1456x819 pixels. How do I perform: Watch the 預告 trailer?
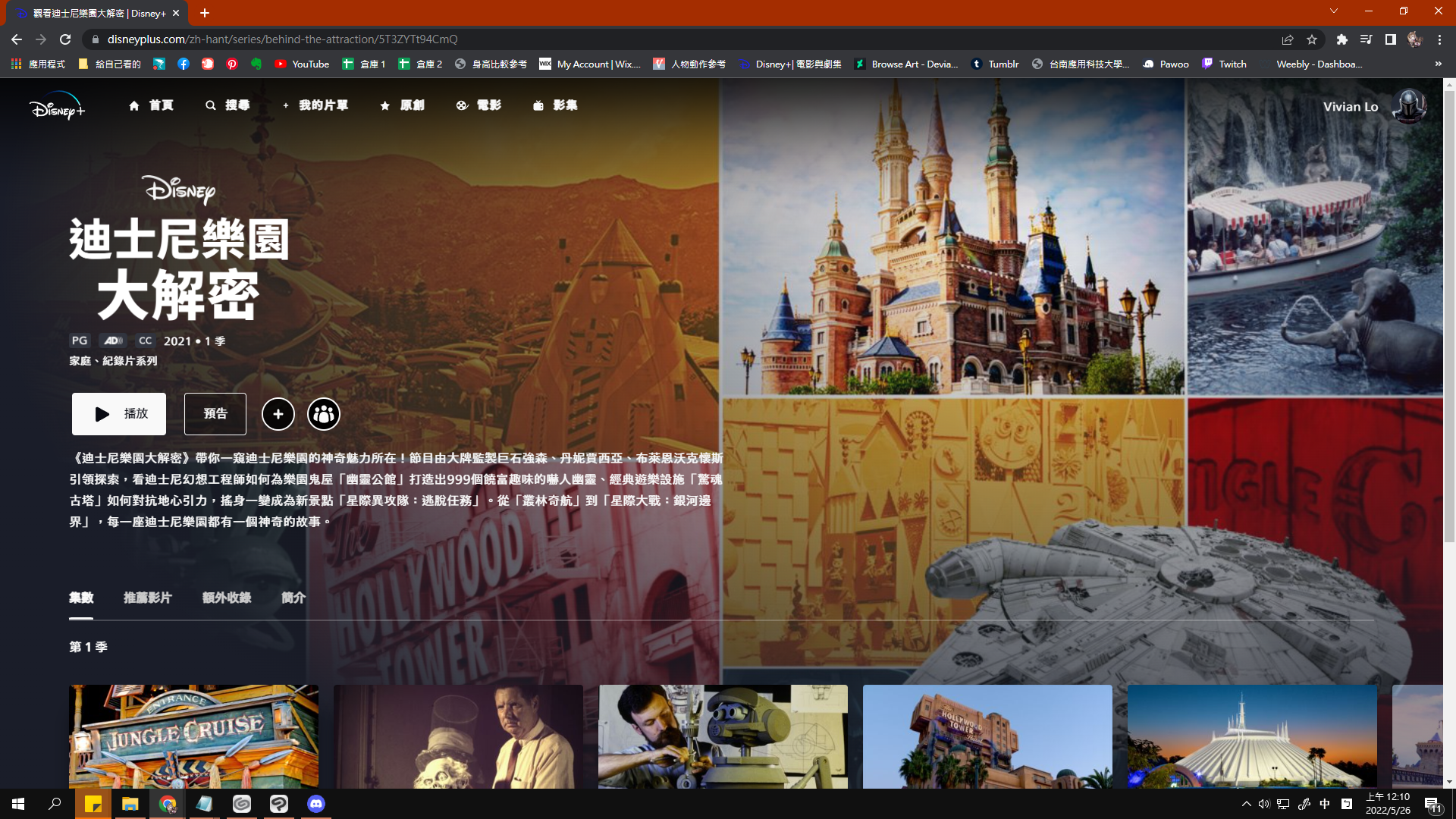point(215,414)
